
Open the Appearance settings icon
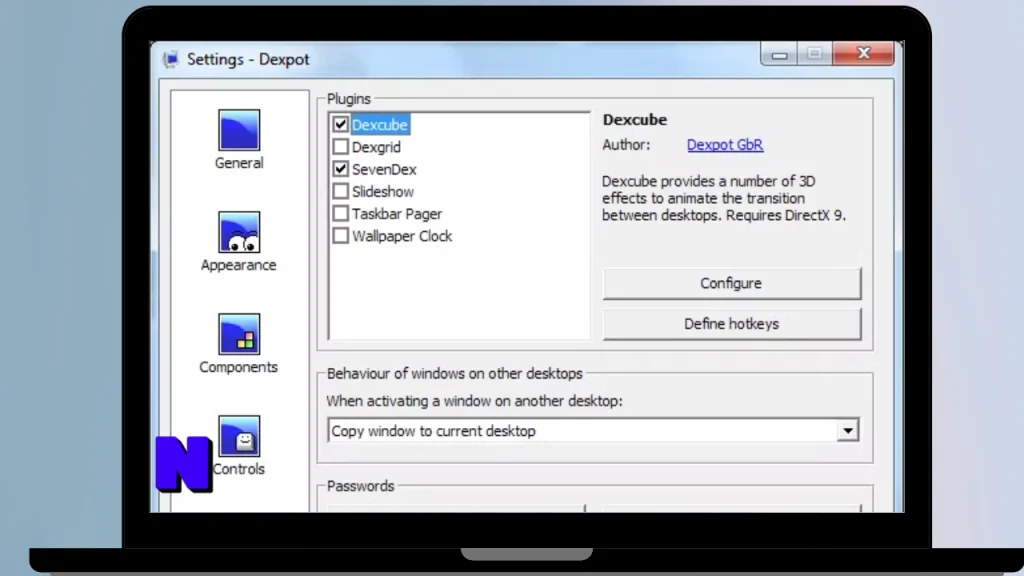coord(239,232)
